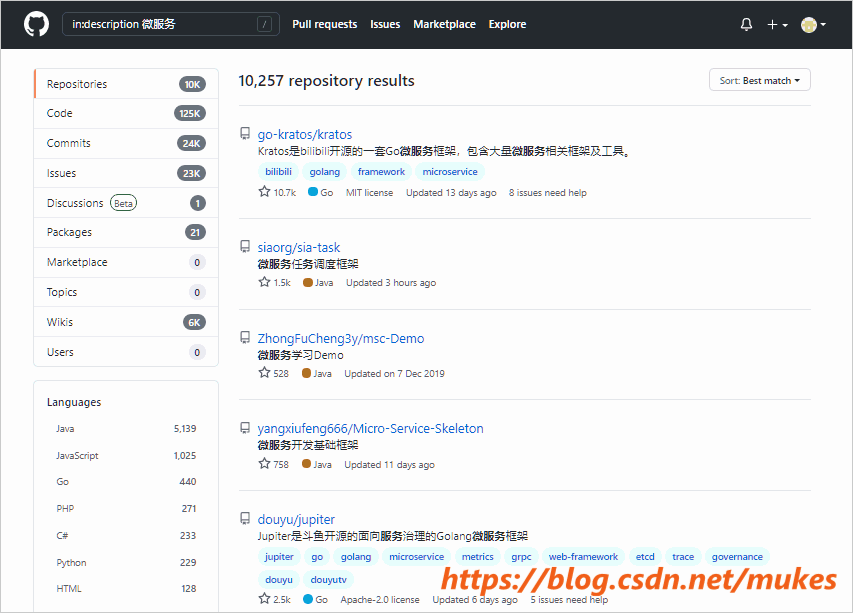This screenshot has width=853, height=613.
Task: Click Java language dot on sia-task
Action: tap(307, 282)
